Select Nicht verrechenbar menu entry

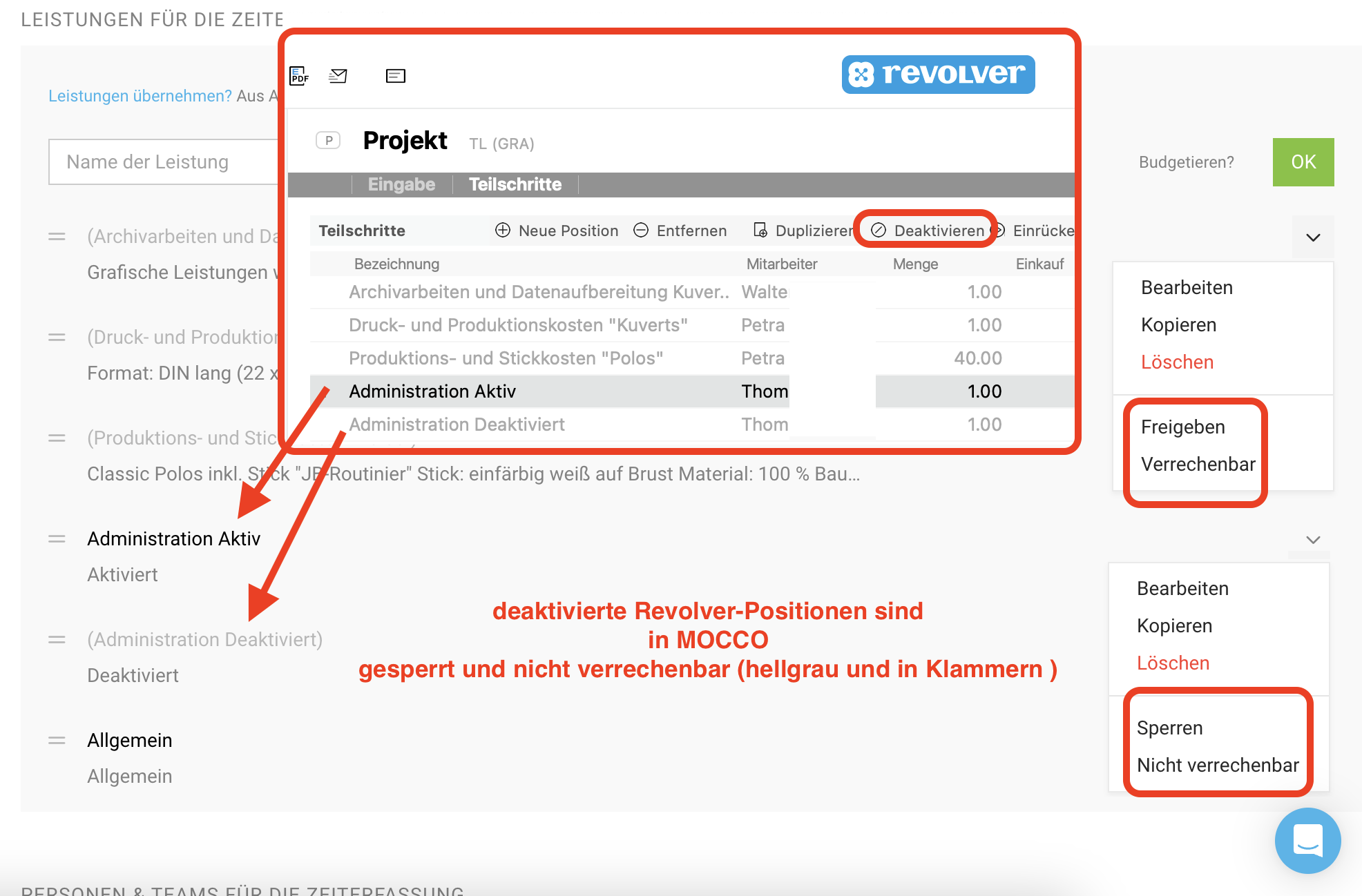pos(1217,766)
